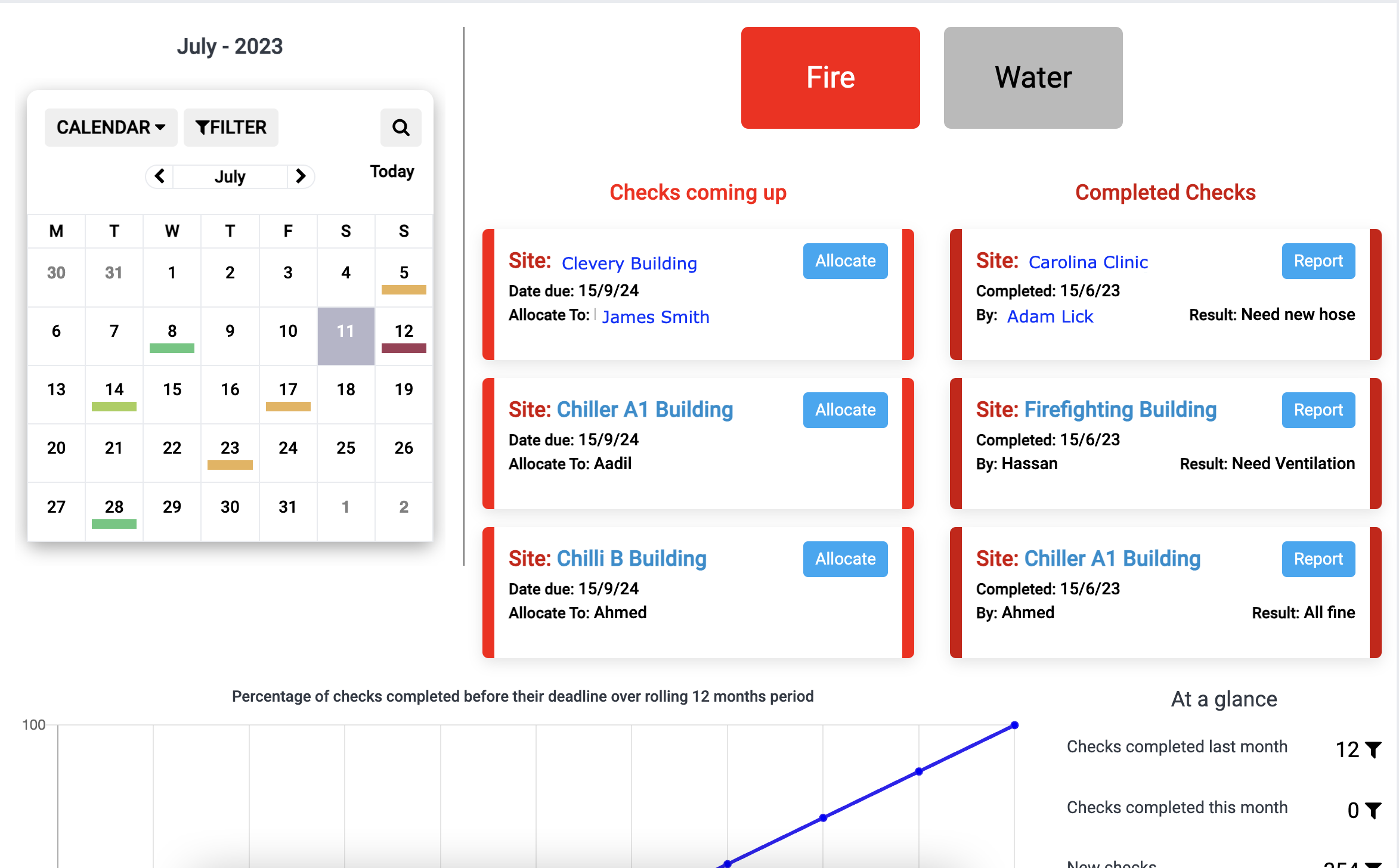Screen dimensions: 1399x868
Task: Click the top data point on chart line
Action: (1014, 726)
